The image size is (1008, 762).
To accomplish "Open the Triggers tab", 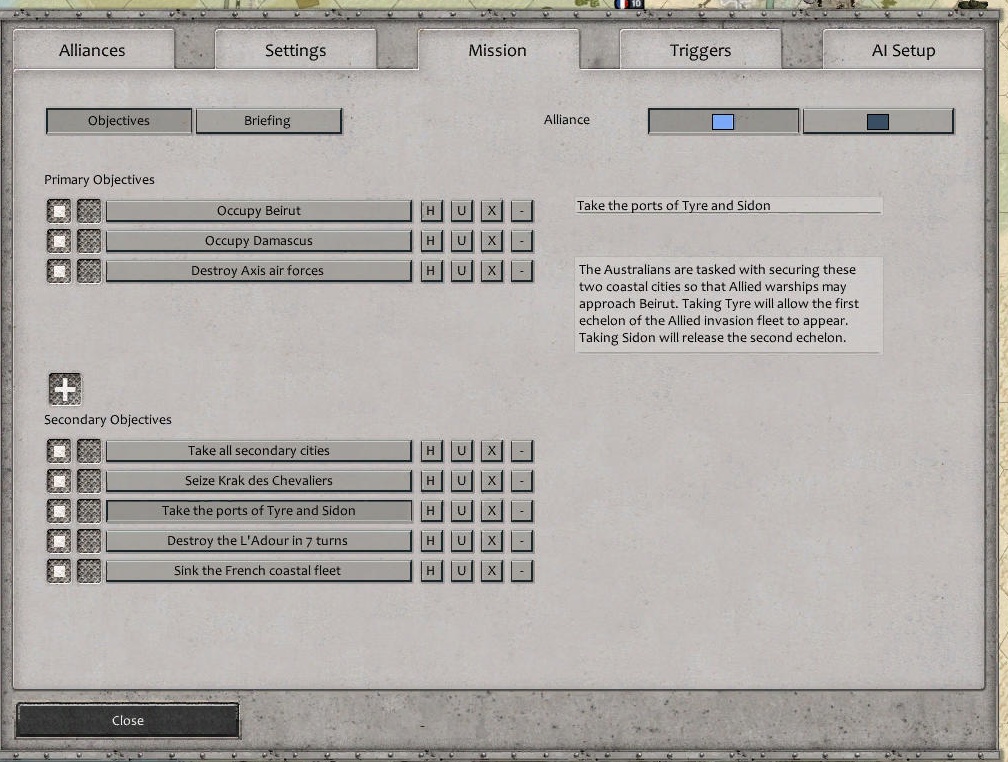I will (x=700, y=49).
